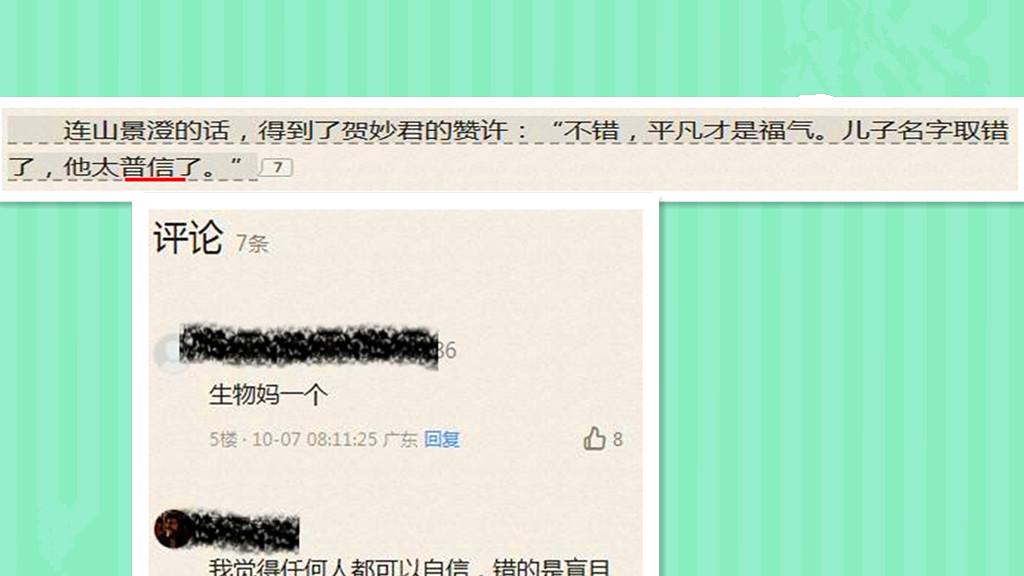
Task: Click the 5楼 floor label
Action: point(223,440)
